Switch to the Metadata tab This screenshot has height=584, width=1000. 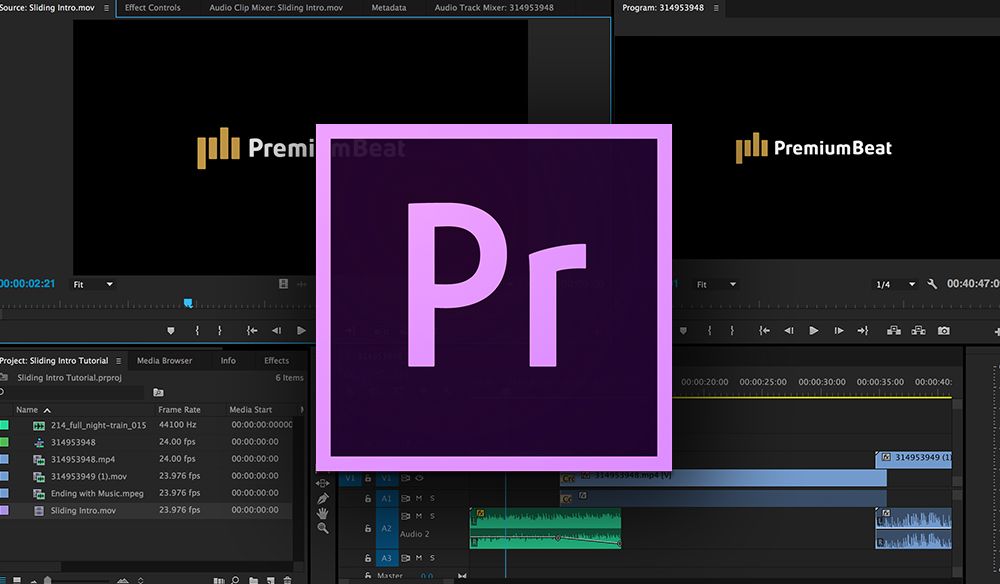click(x=388, y=7)
